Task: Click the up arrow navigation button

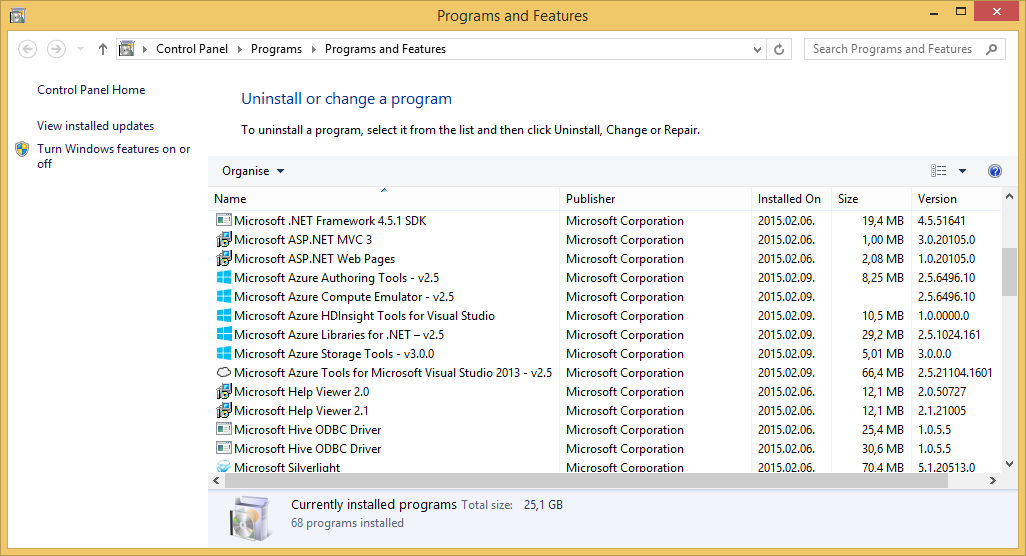Action: 103,49
